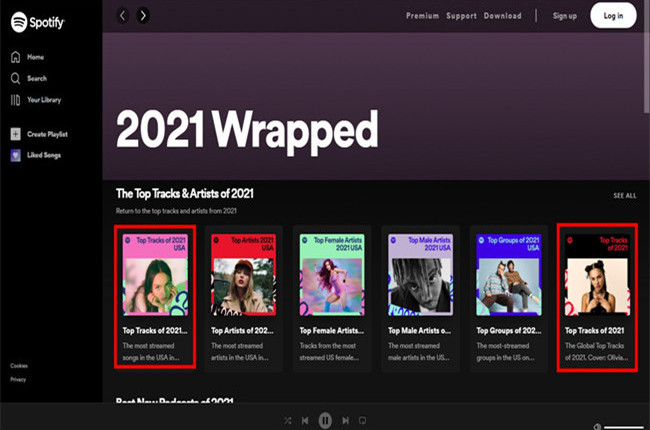Pause playback in the player bar

click(325, 420)
